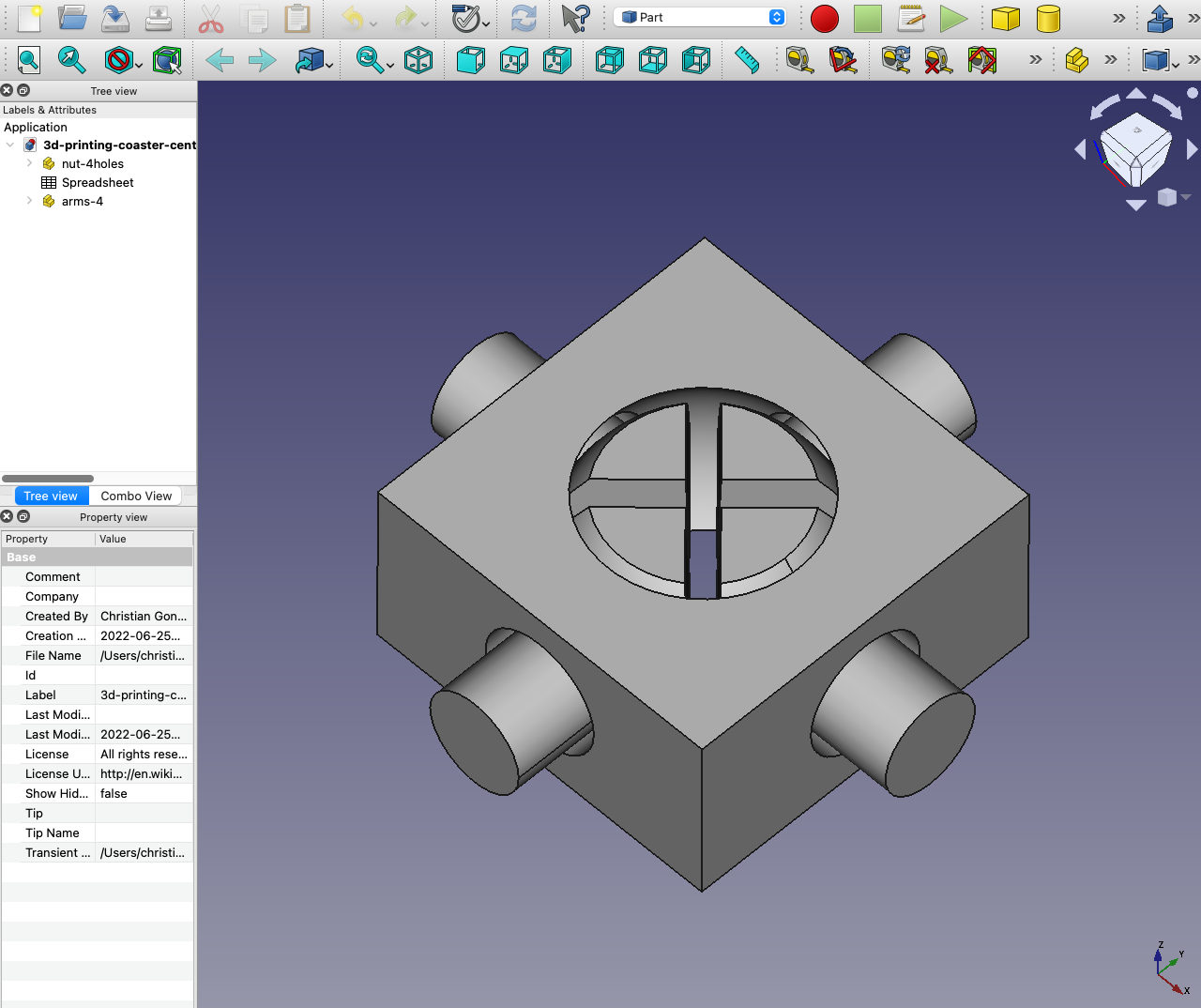Expand the nut-4holes tree item
Image resolution: width=1201 pixels, height=1008 pixels.
[29, 163]
